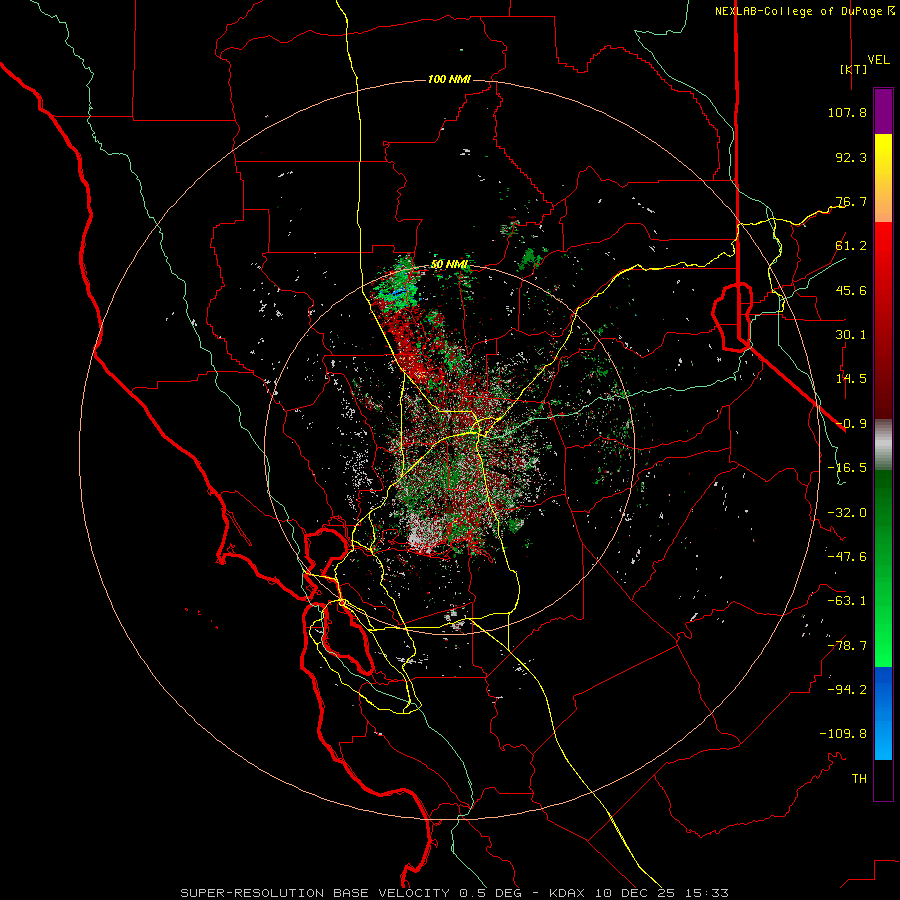
Task: Click the [KT] units label
Action: pyautogui.click(x=853, y=69)
